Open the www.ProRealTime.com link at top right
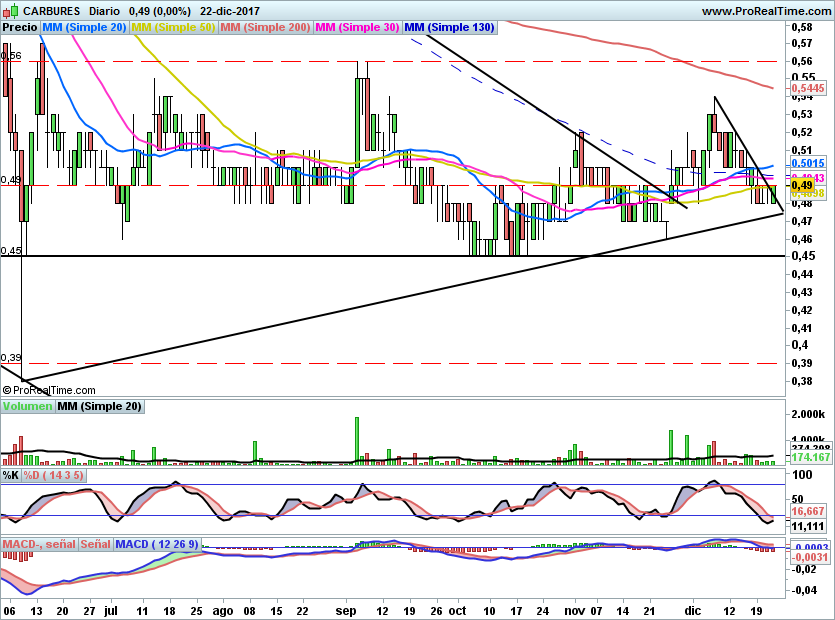 (x=765, y=11)
